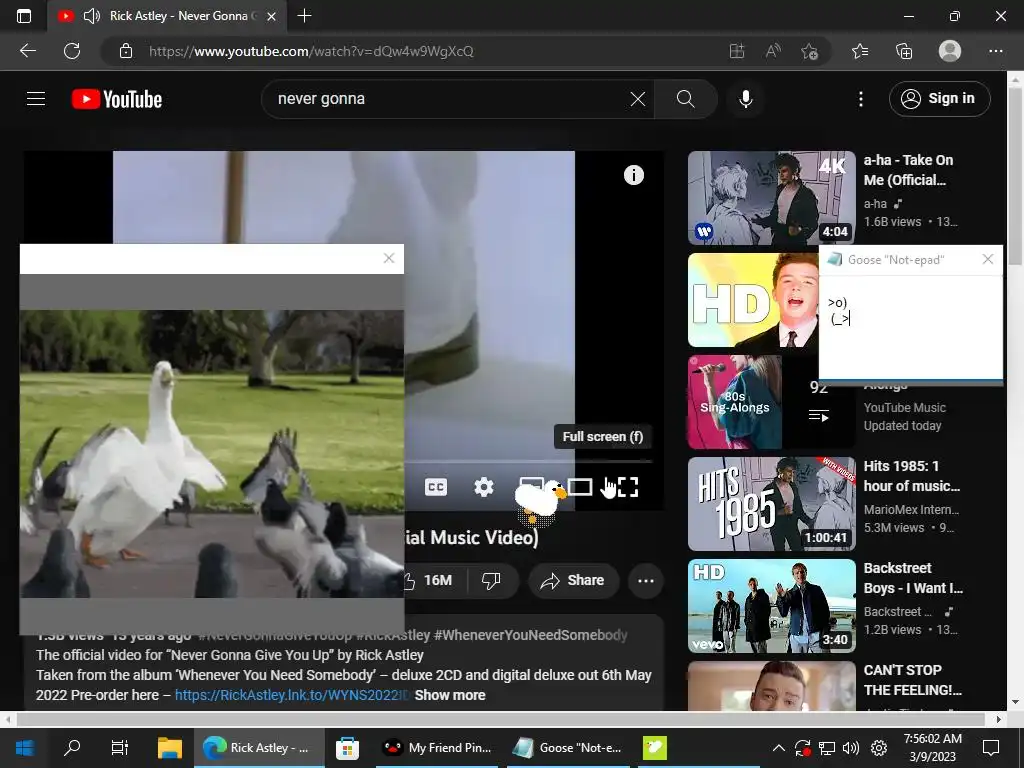1024x768 pixels.
Task: Switch to My Friend Pin... taskbar window
Action: pos(437,748)
